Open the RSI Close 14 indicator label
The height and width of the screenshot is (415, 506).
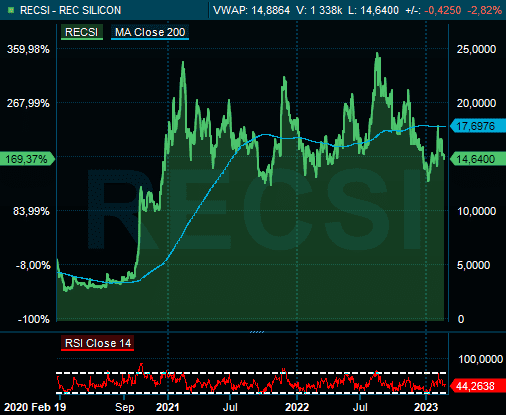pos(98,343)
